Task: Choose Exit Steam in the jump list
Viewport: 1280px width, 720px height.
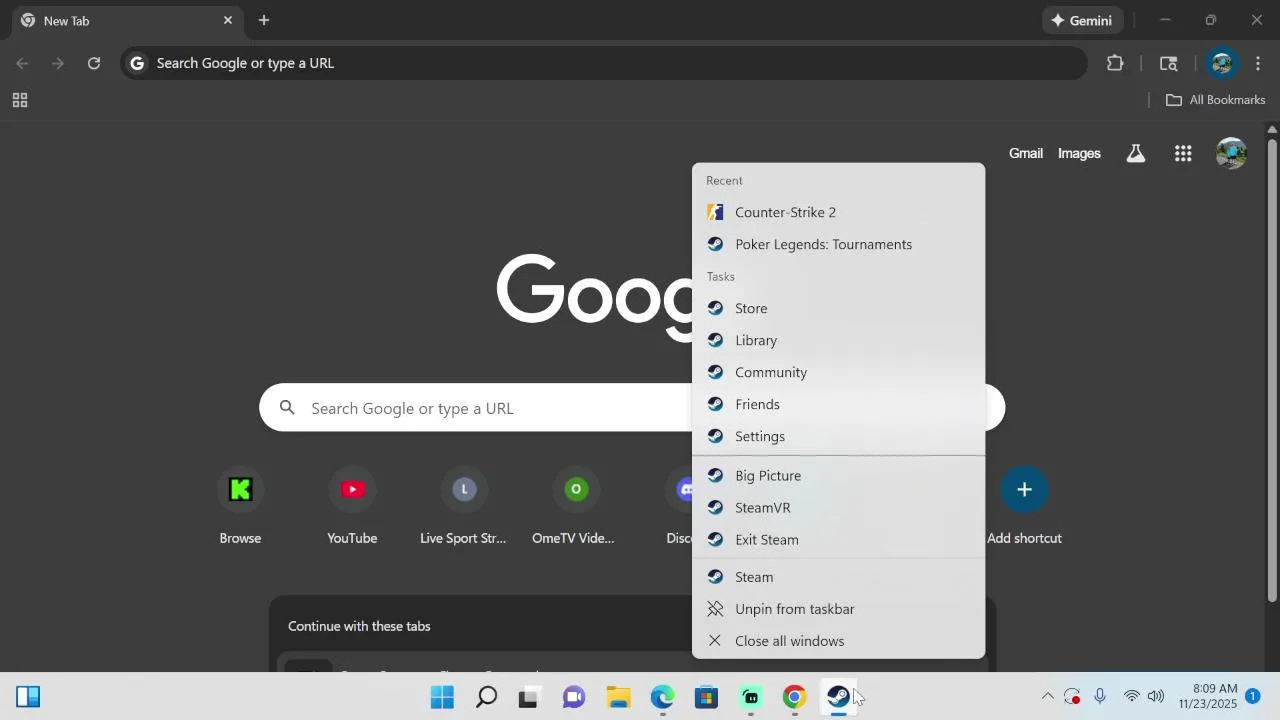Action: (838, 540)
